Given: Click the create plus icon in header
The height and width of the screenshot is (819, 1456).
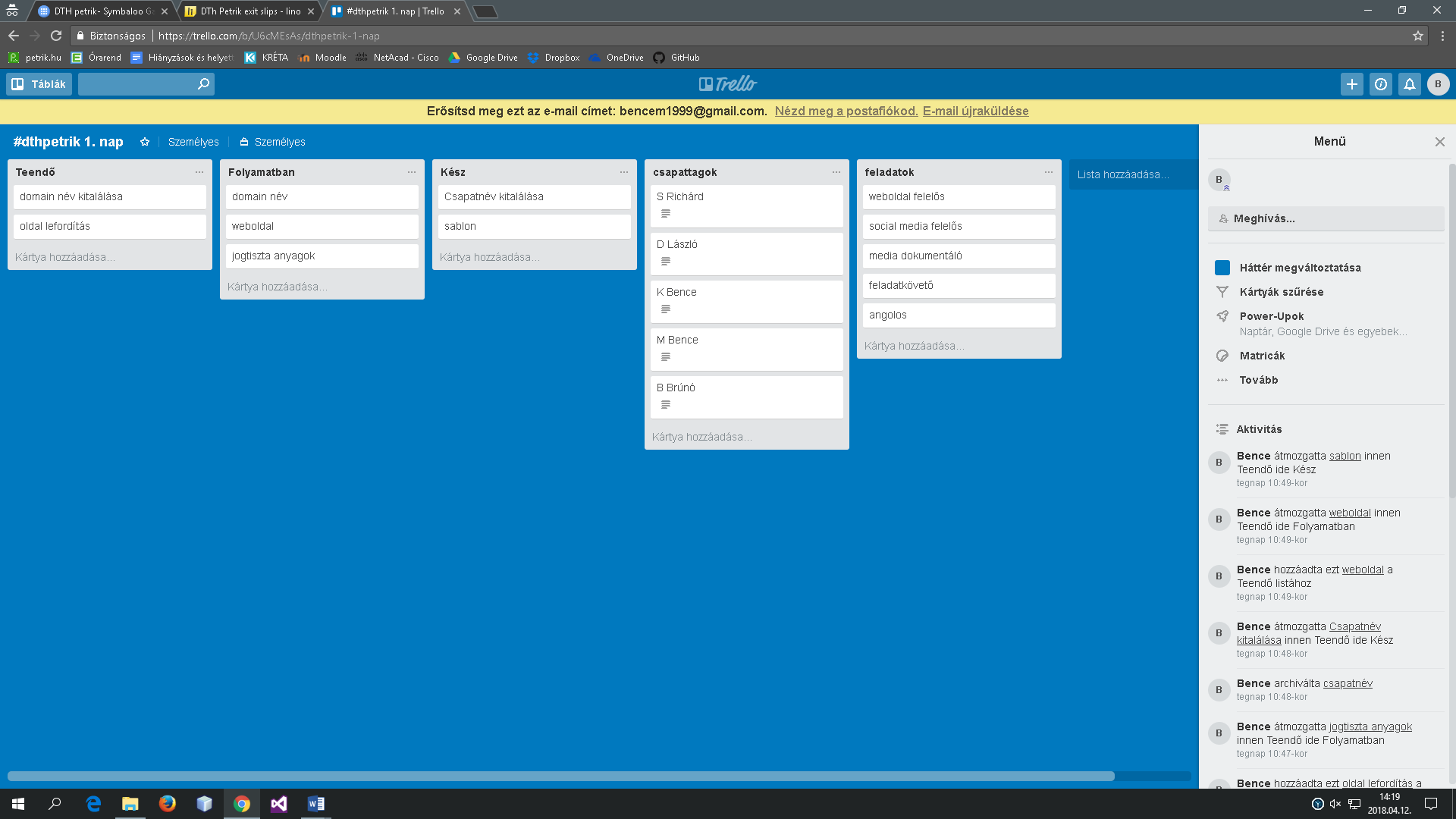Looking at the screenshot, I should pos(1351,84).
